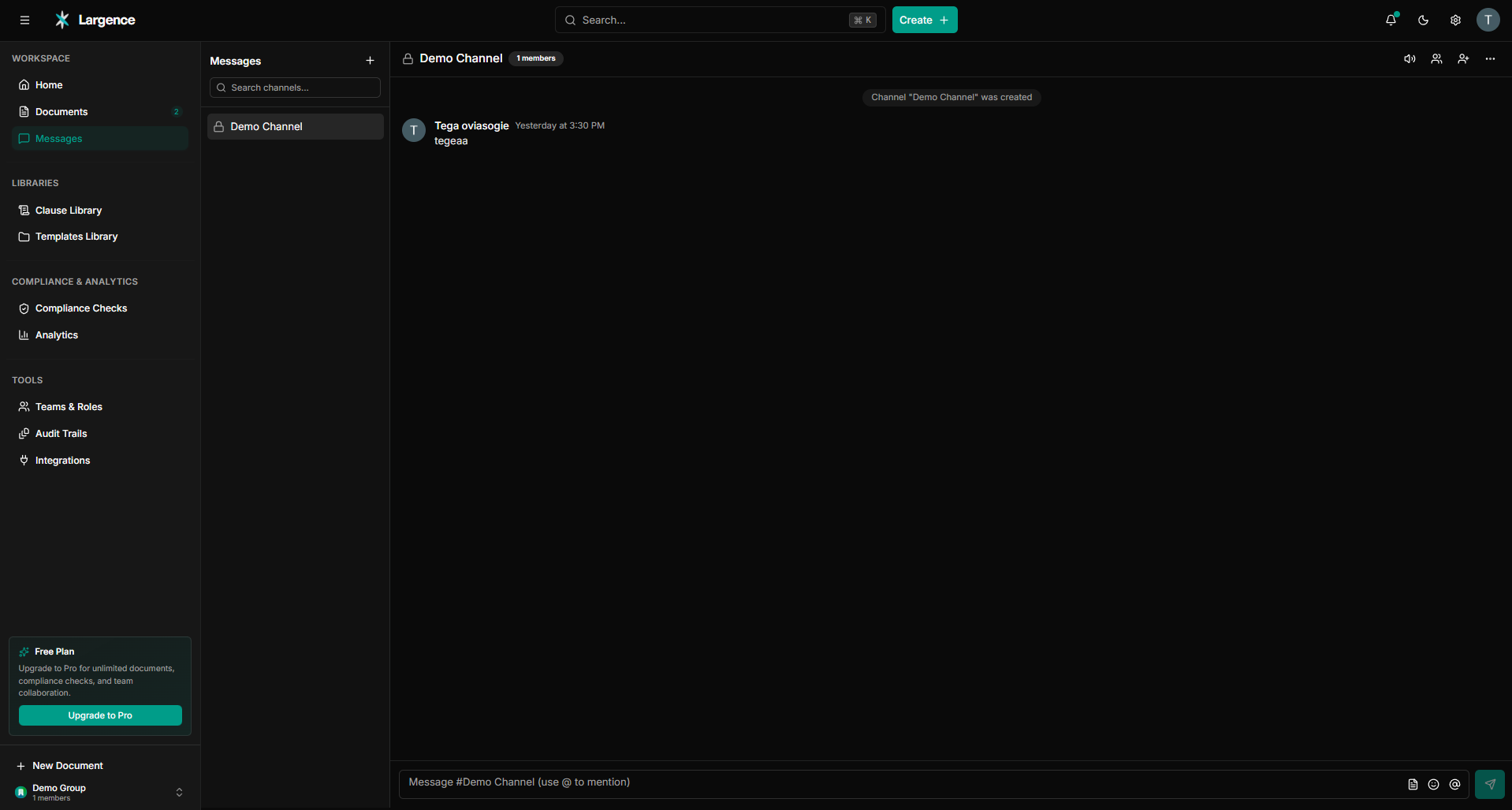Click Yesterday at 3:30 PM timestamp

pos(560,125)
